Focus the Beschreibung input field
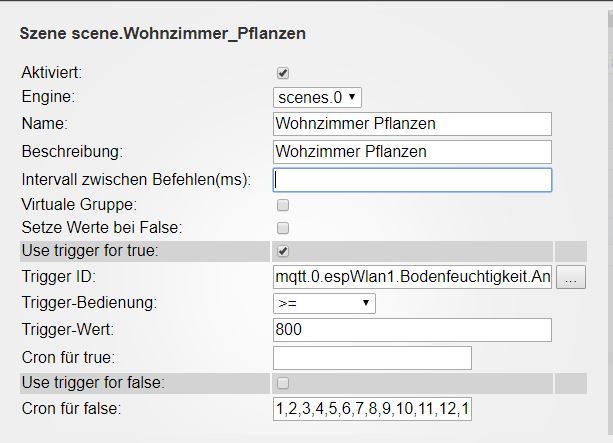The image size is (613, 443). tap(412, 151)
